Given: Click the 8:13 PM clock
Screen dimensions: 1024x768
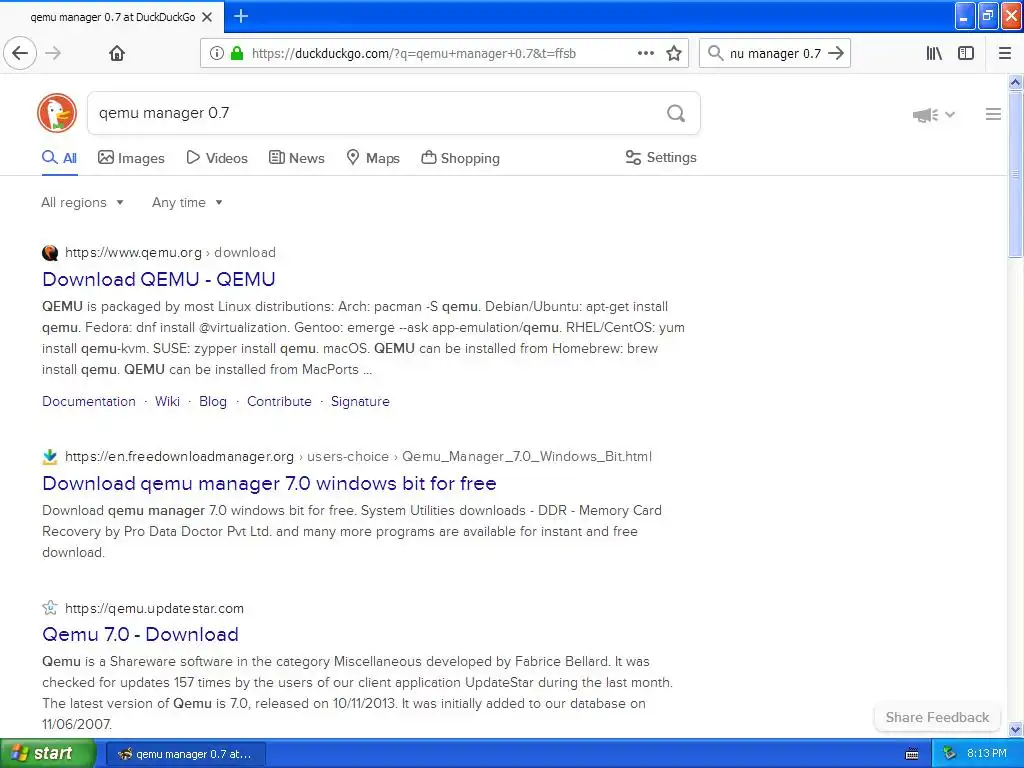Looking at the screenshot, I should tap(987, 754).
